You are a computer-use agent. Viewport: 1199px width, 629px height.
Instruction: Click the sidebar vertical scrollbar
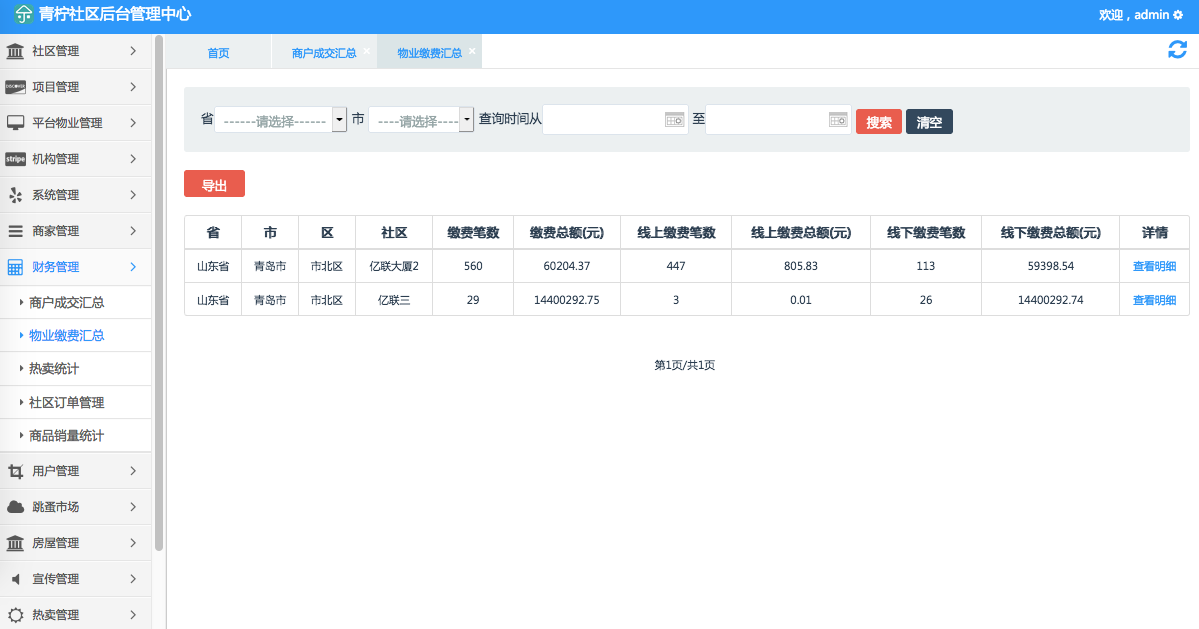159,293
